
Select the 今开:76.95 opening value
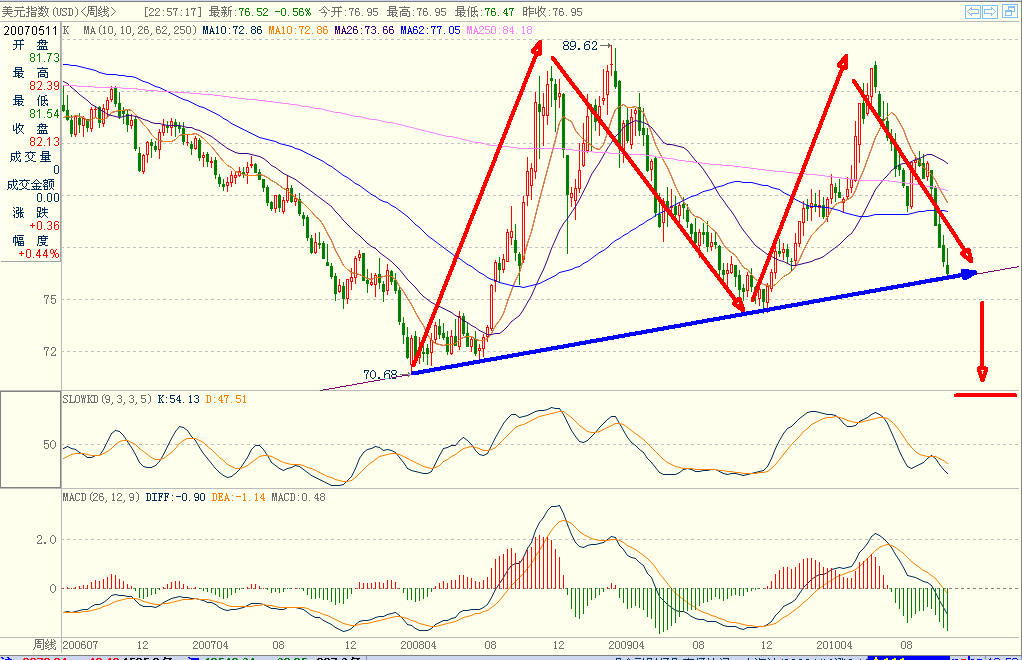pyautogui.click(x=349, y=12)
